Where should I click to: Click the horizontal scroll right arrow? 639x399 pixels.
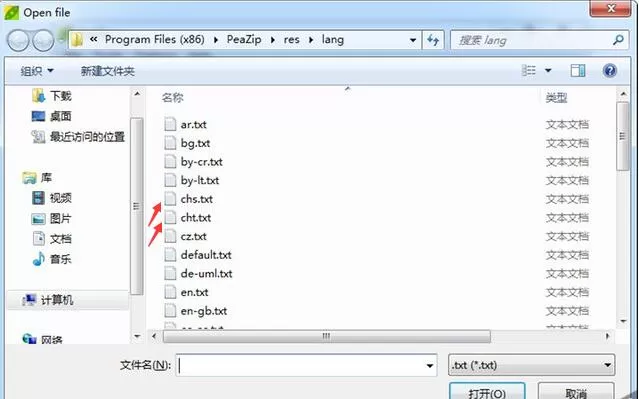coord(608,336)
